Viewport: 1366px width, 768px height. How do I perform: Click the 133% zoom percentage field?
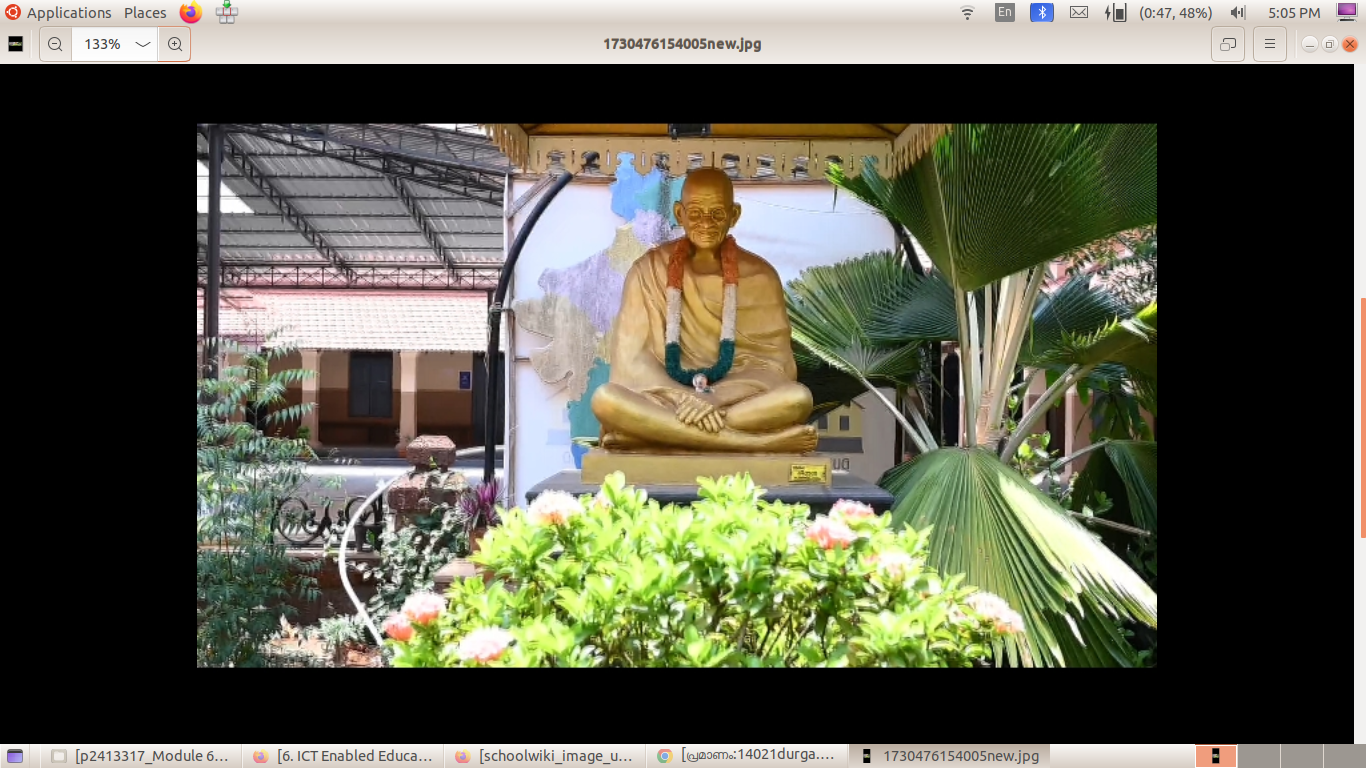tap(102, 44)
